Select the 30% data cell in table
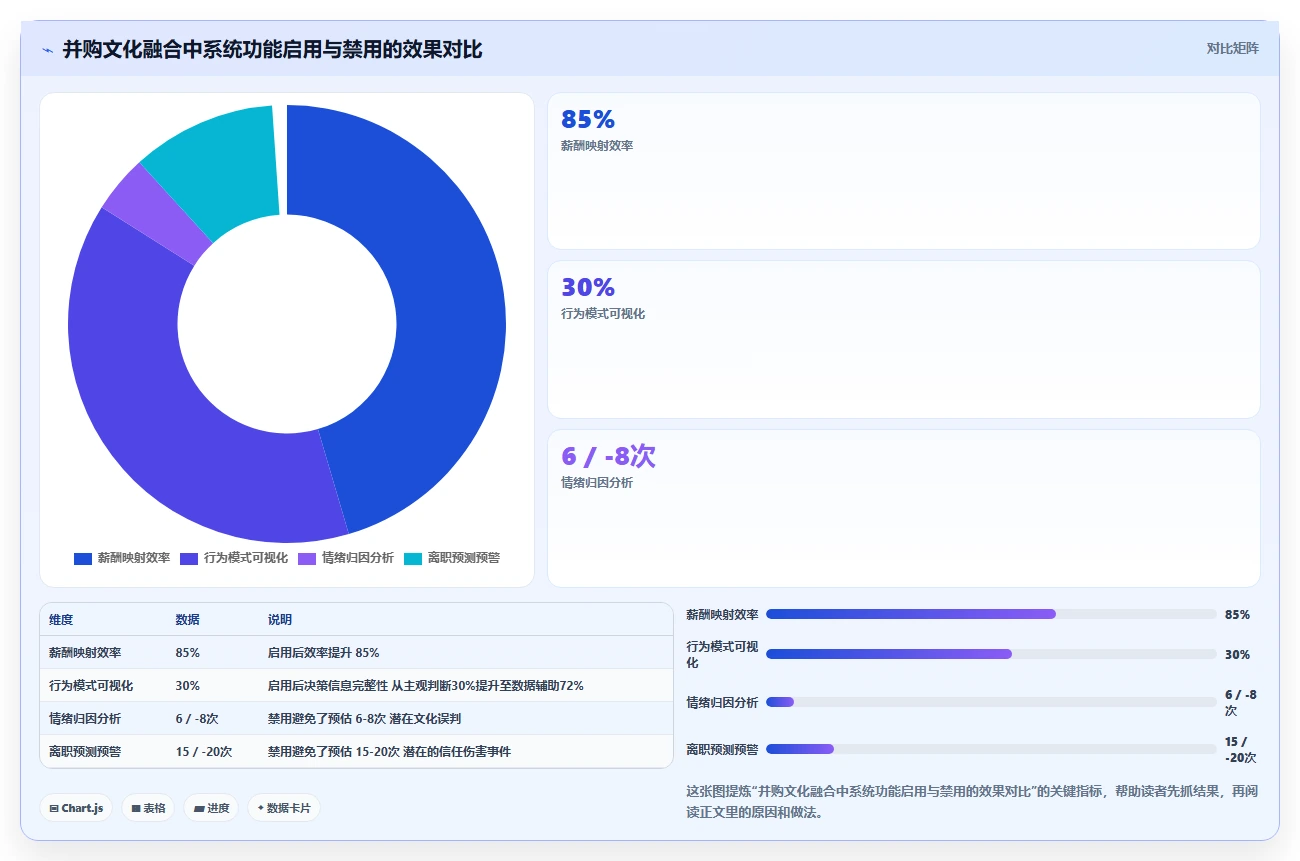Screen dimensions: 1300x861 (x=188, y=686)
